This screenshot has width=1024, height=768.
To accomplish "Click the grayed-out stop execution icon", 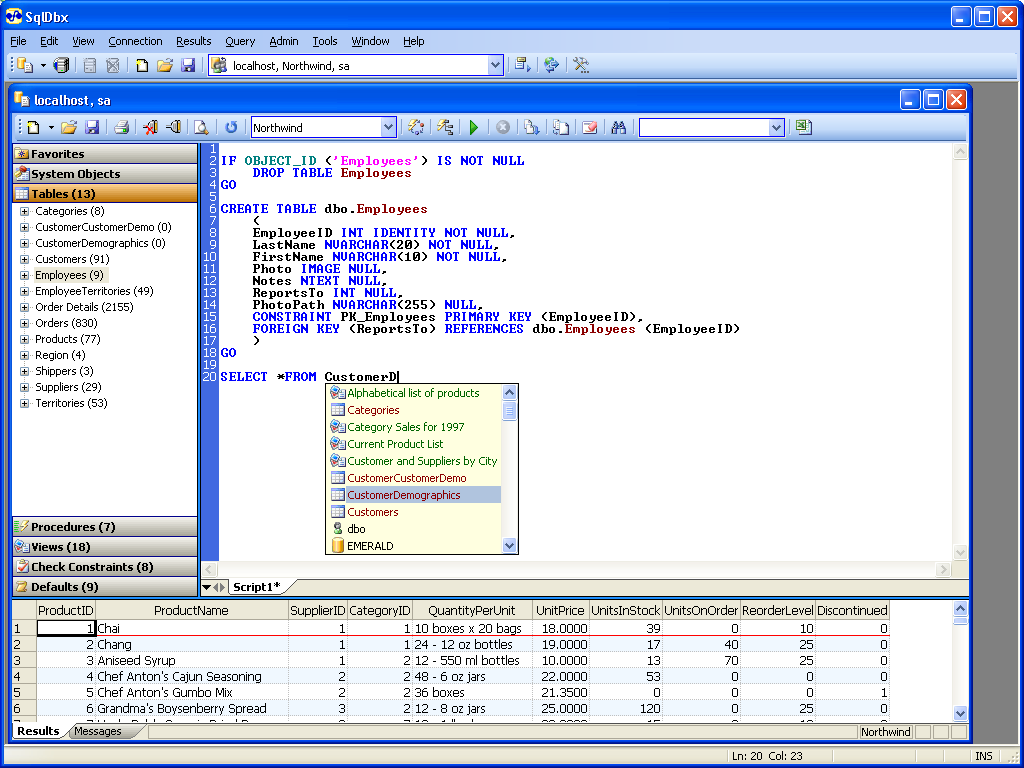I will coord(502,127).
